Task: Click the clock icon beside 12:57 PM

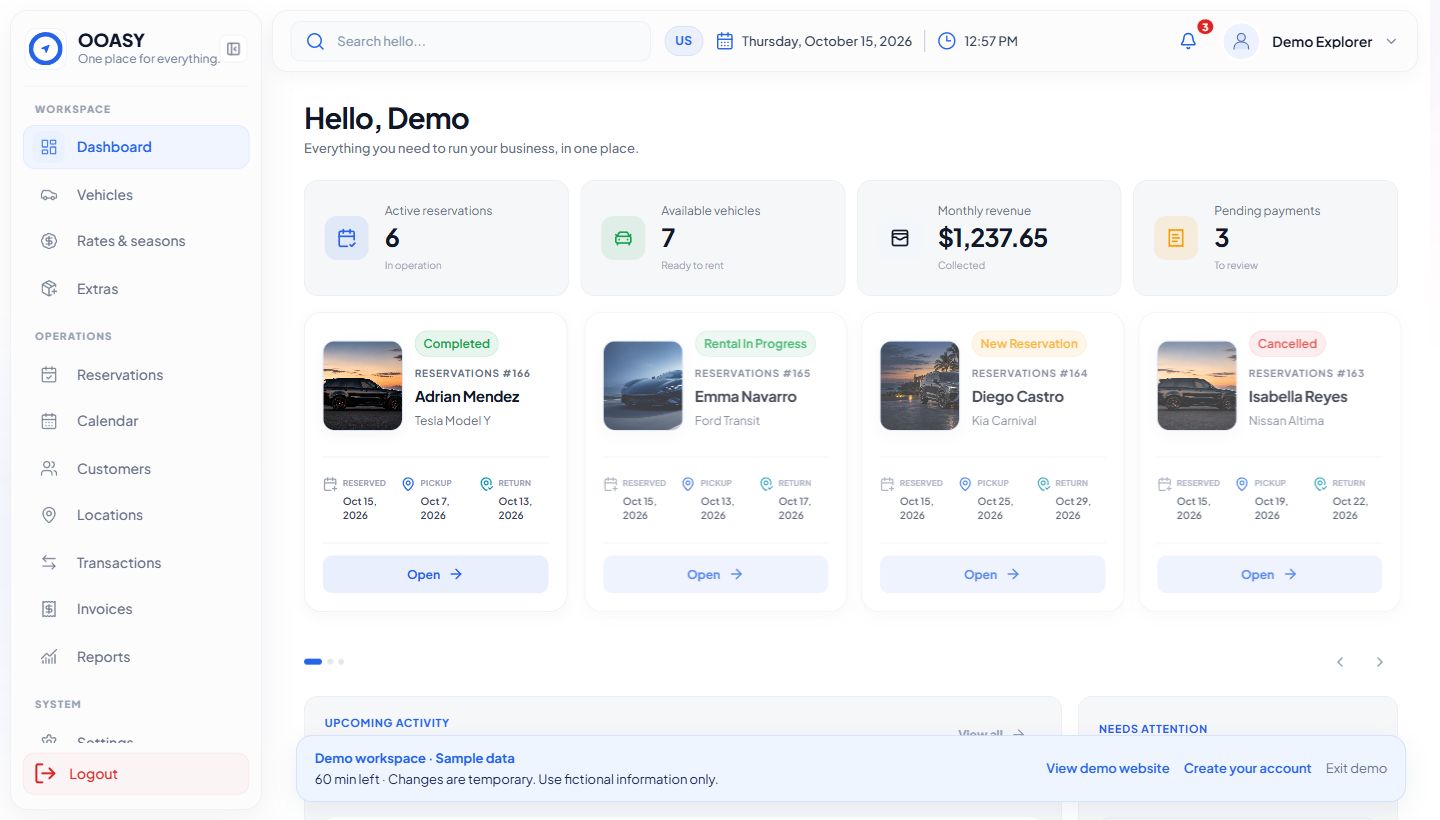Action: tap(946, 41)
